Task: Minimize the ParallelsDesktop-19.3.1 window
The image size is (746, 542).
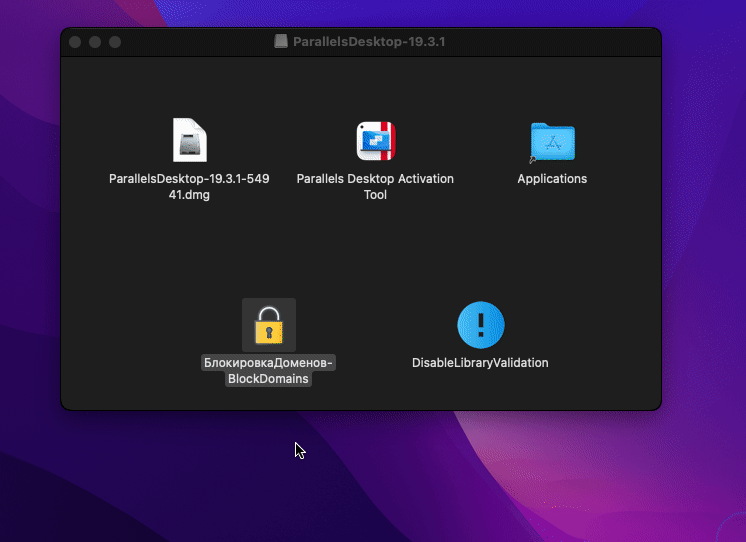Action: pos(95,42)
